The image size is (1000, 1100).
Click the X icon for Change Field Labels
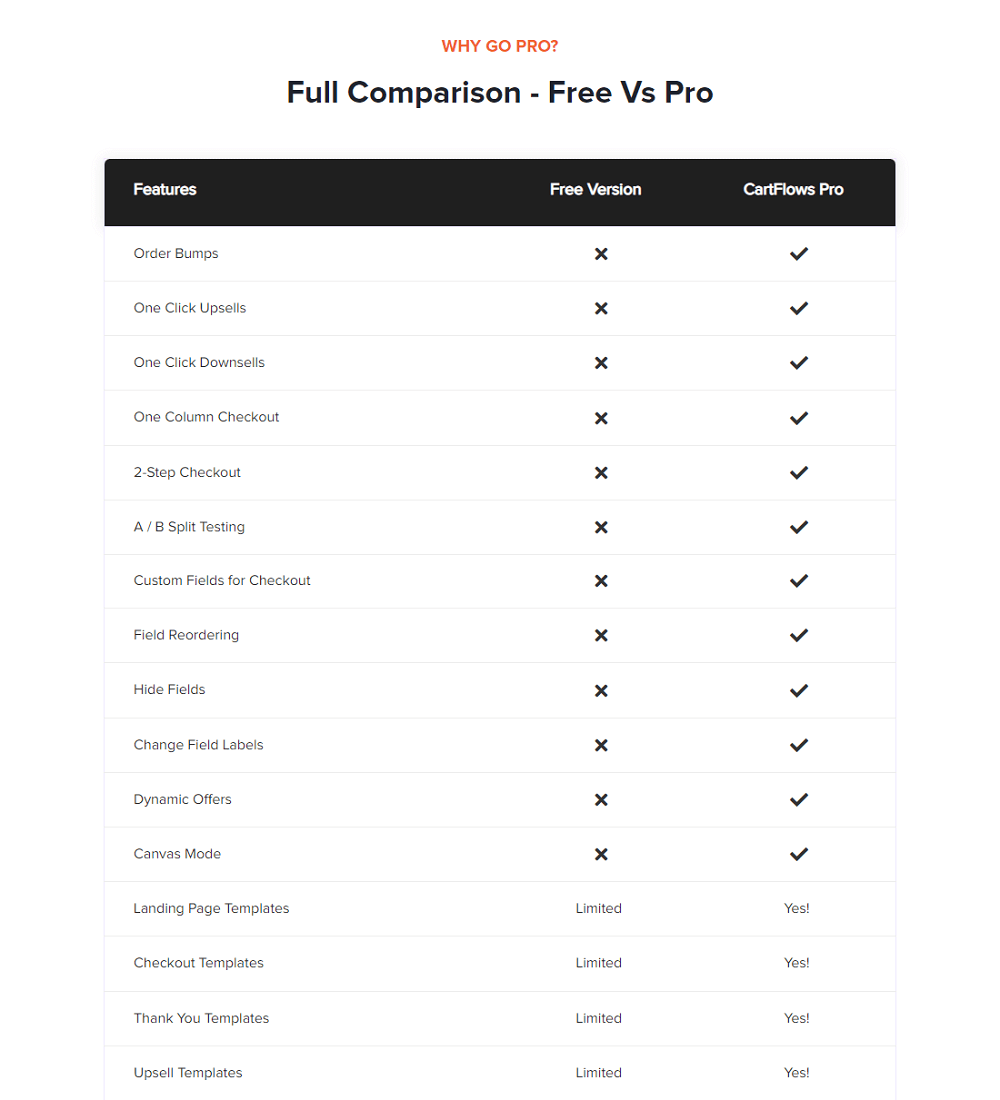click(x=601, y=746)
